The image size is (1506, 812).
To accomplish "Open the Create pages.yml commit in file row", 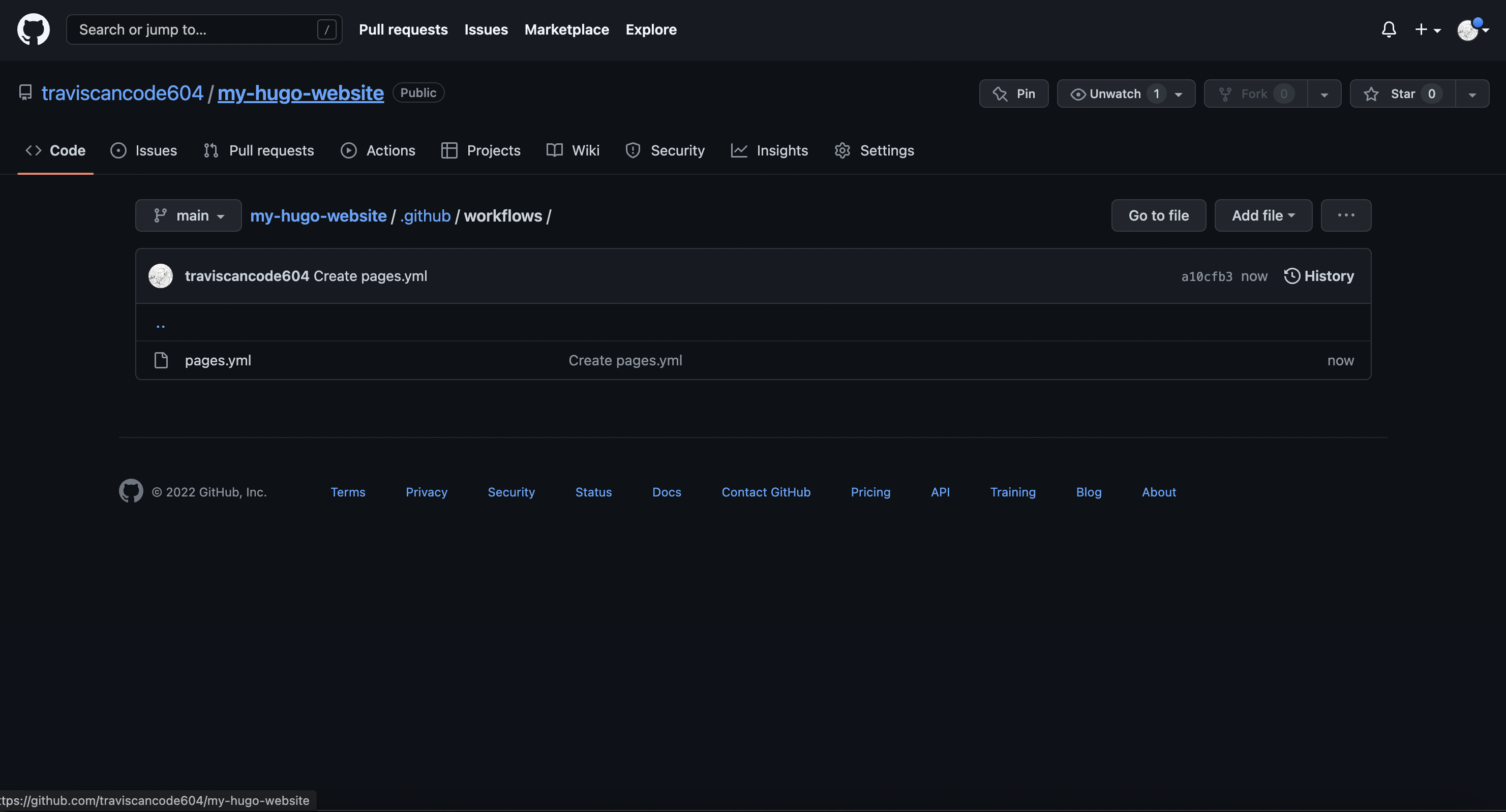I will [625, 360].
